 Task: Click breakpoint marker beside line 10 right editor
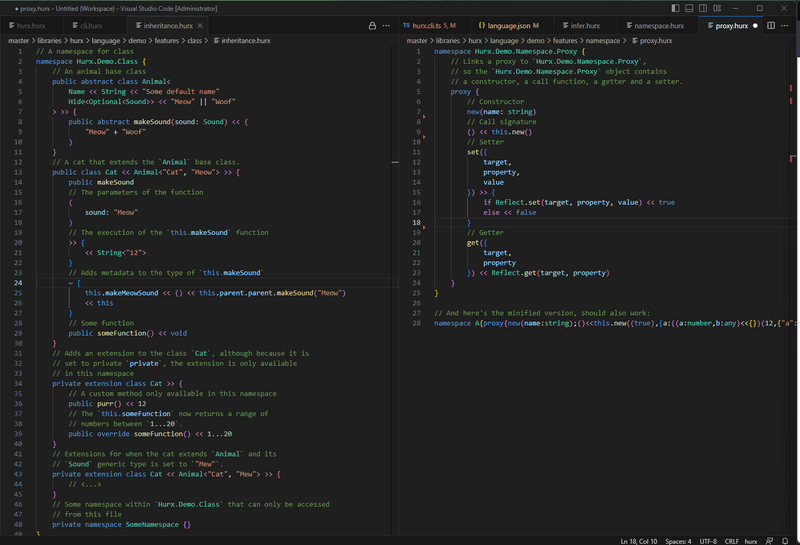(x=424, y=137)
